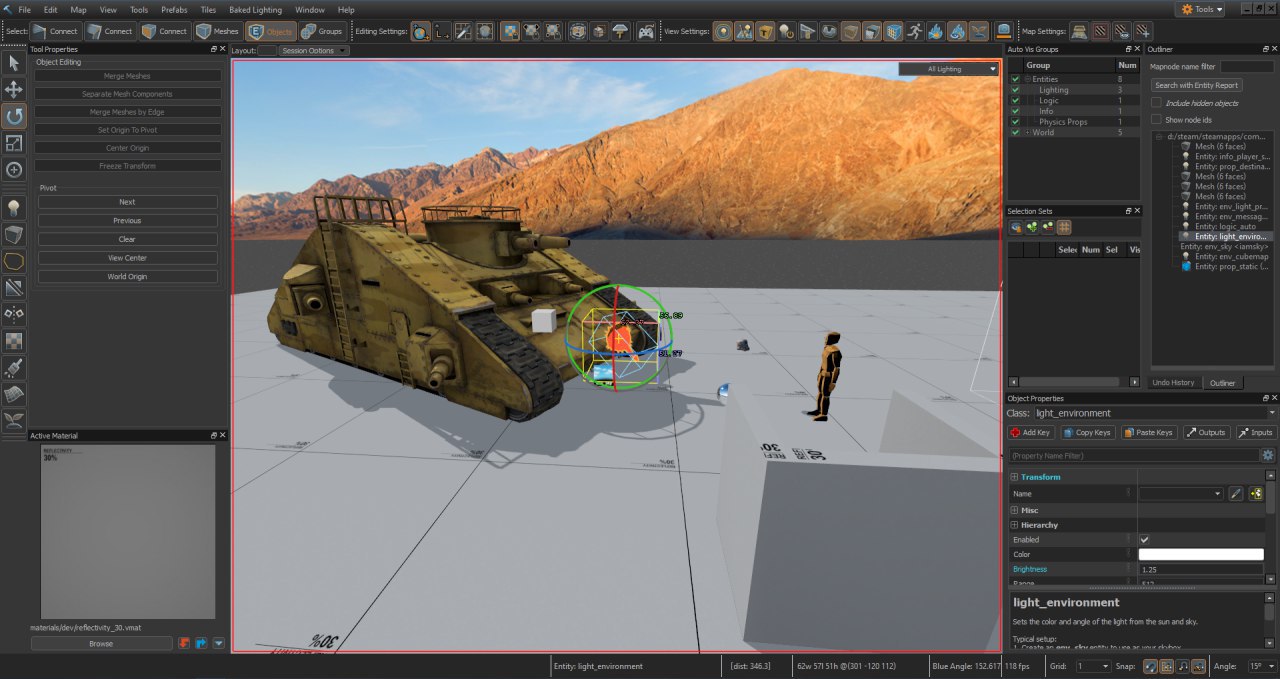Click first Map Settings icon

(x=1078, y=31)
